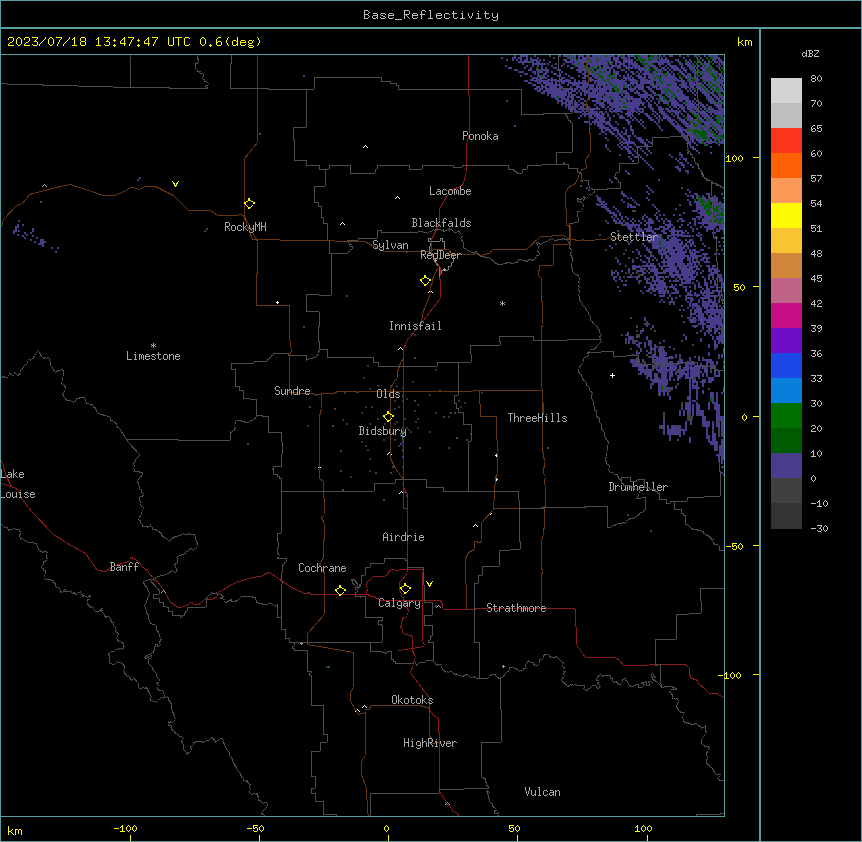Click the -50 tick on right km axis
This screenshot has width=862, height=842.
point(734,546)
